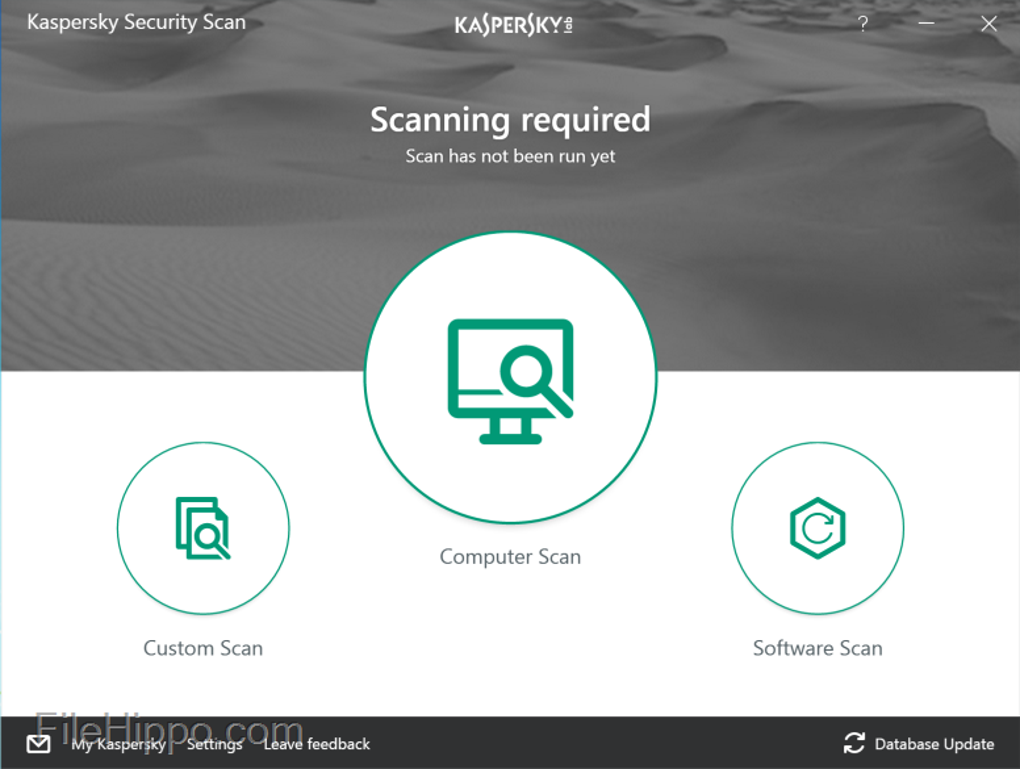The image size is (1020, 769).
Task: Open help with the question mark icon
Action: [x=863, y=24]
